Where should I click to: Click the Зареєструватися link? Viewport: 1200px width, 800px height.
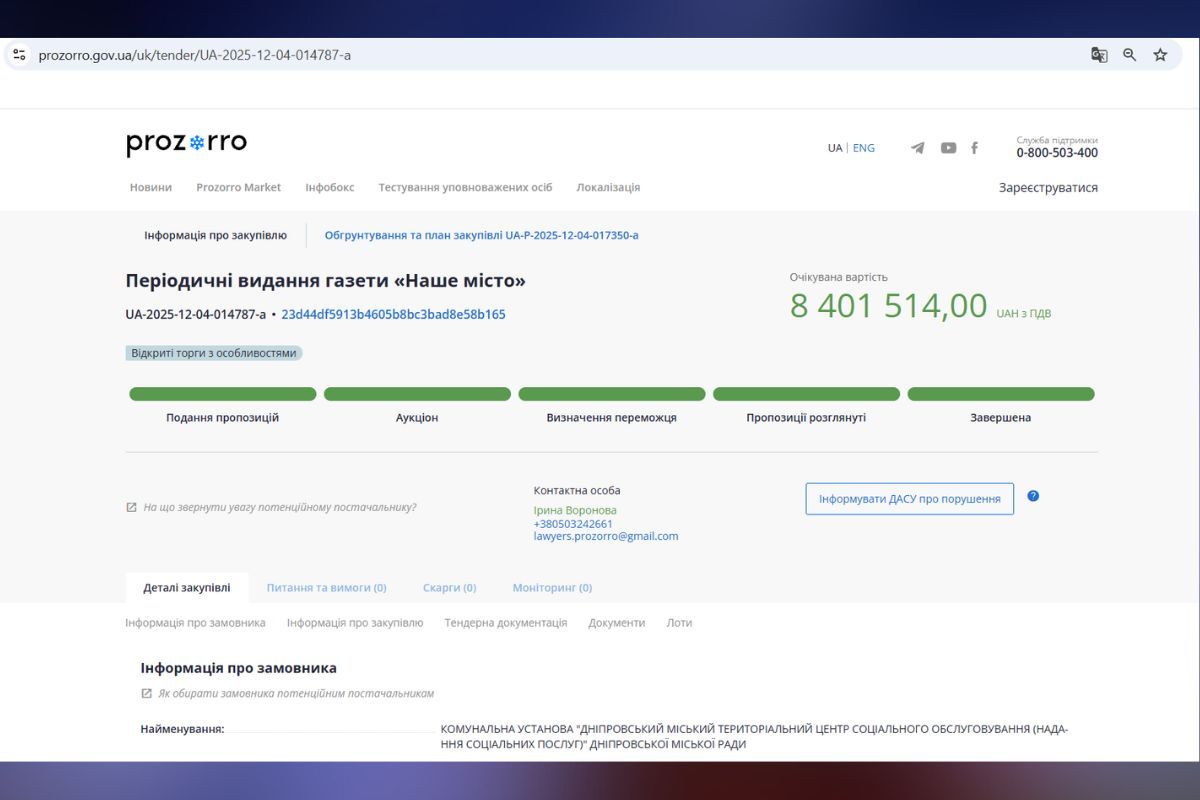(1048, 187)
